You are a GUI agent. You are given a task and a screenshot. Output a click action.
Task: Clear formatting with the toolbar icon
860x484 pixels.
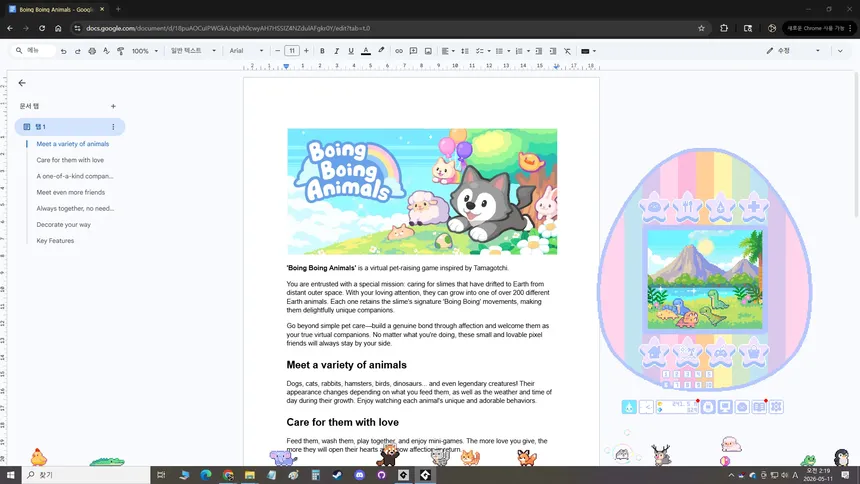pos(568,51)
